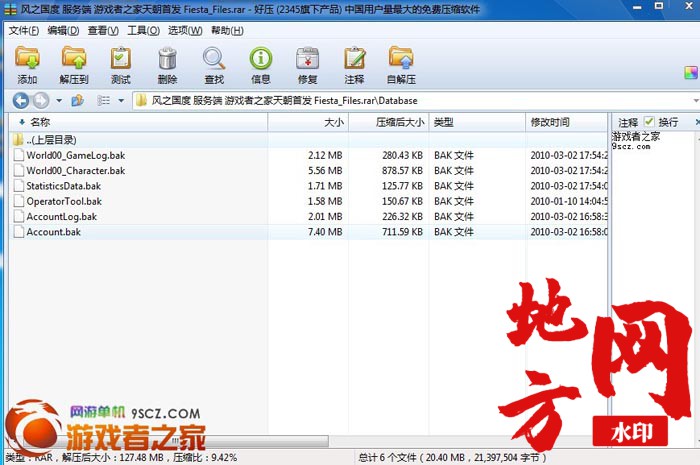This screenshot has width=700, height=465.
Task: Expand the navigation history dropdown arrow
Action: (x=59, y=101)
